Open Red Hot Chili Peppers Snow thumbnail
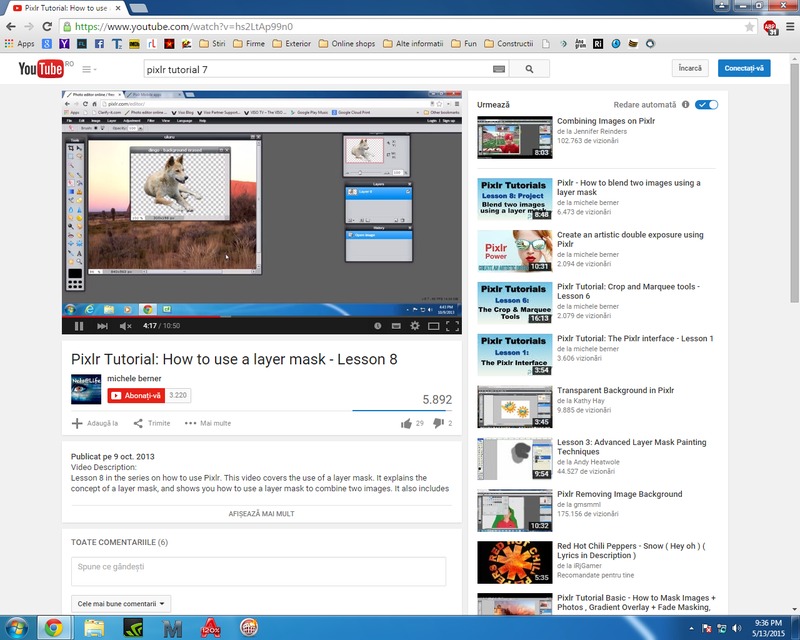The height and width of the screenshot is (640, 800). point(515,562)
